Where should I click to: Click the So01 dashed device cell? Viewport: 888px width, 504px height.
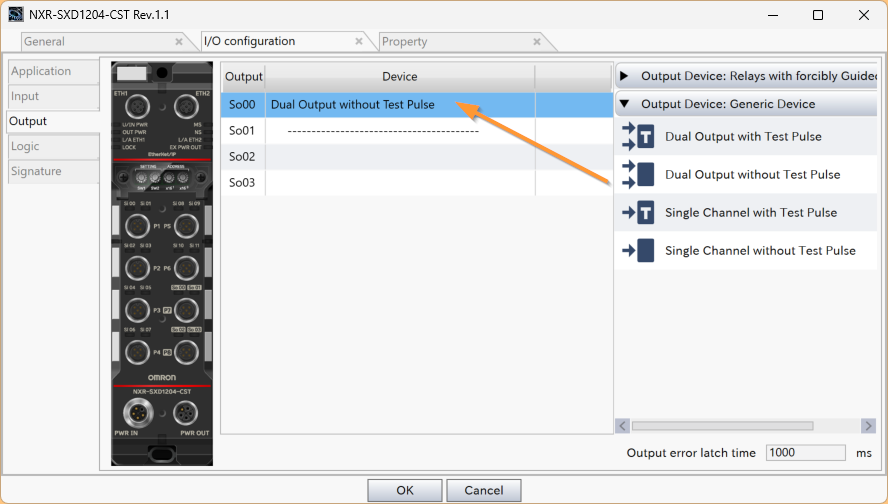coord(400,131)
